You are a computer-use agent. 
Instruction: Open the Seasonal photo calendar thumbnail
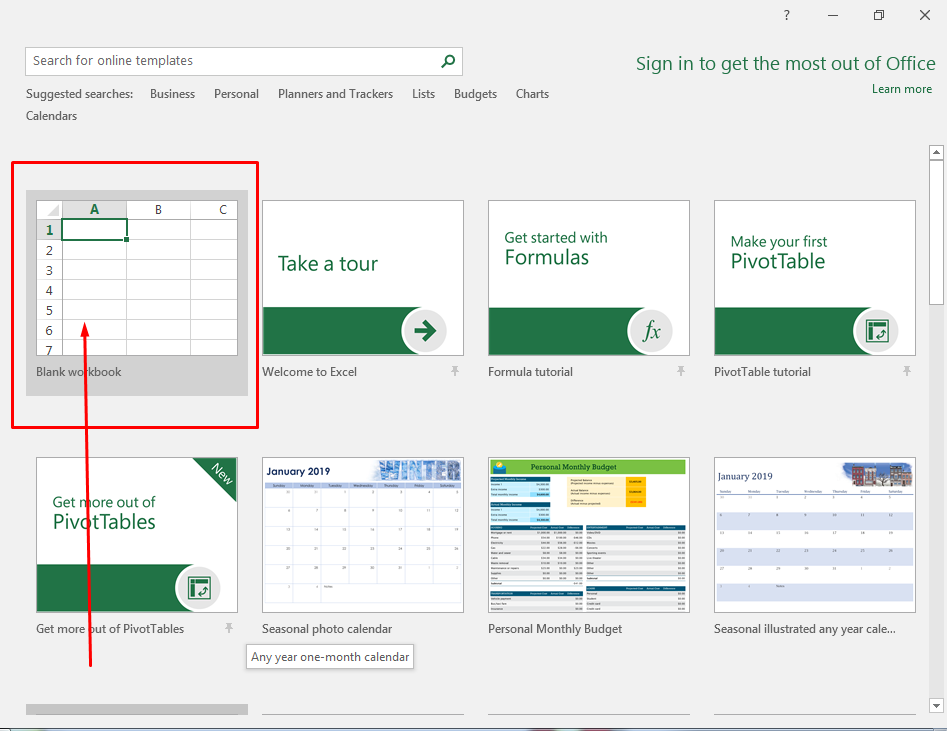tap(363, 535)
